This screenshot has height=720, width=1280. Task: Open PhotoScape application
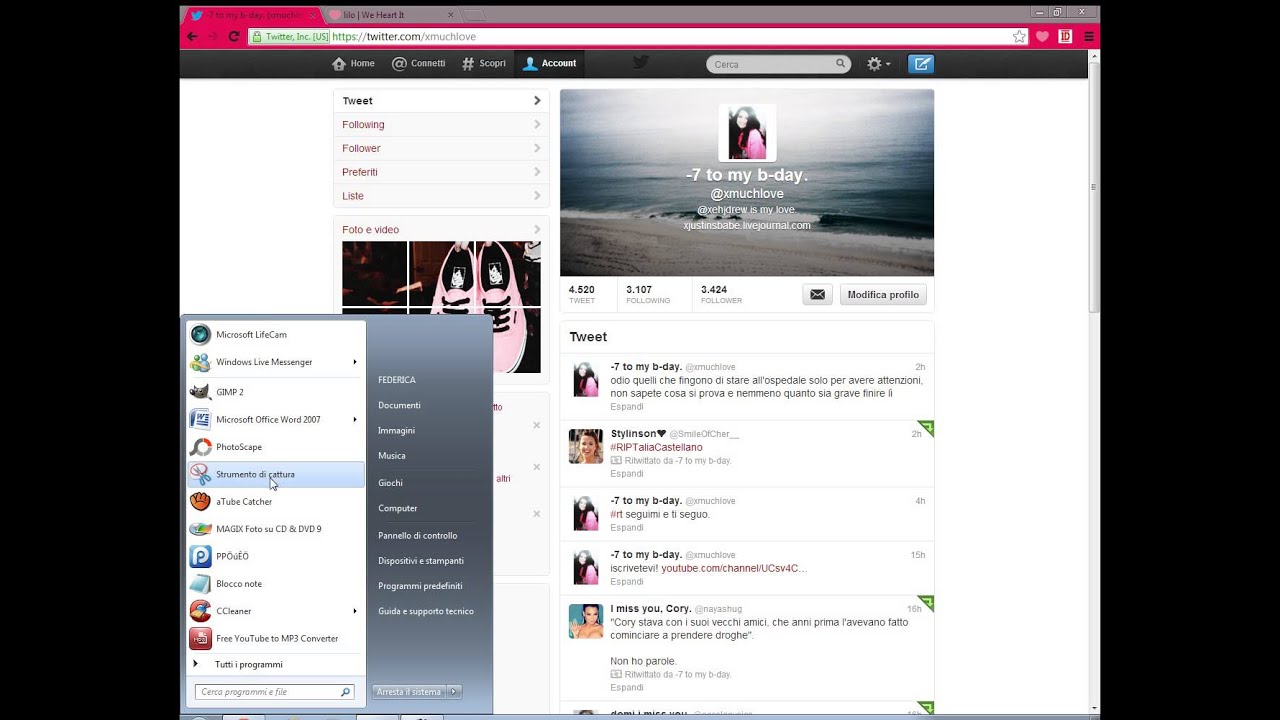(276, 447)
